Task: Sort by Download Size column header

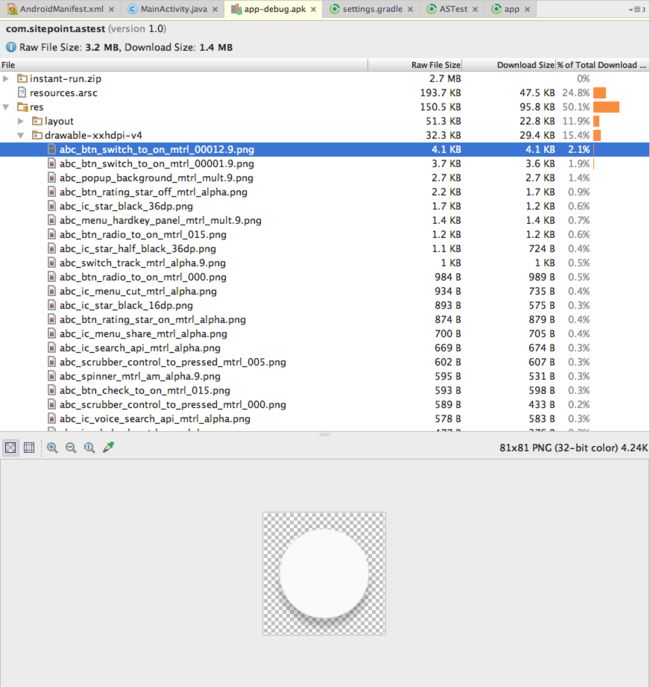Action: [x=509, y=65]
